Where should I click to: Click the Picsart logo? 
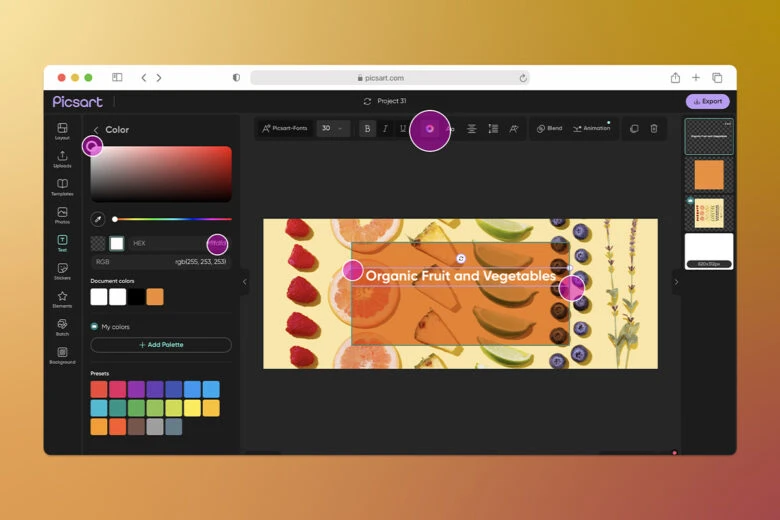[x=78, y=102]
